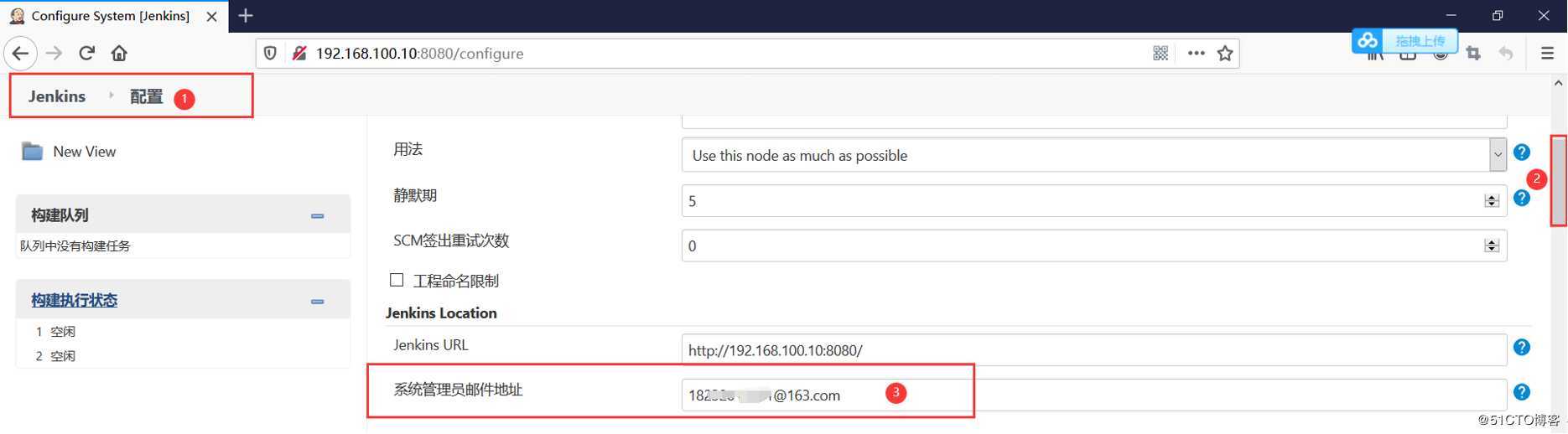
Task: Go back to the previous page
Action: 20,54
